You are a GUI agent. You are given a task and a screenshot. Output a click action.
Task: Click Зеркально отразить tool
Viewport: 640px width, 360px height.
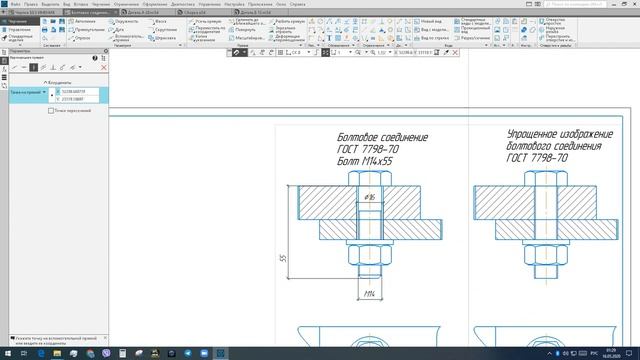282,30
